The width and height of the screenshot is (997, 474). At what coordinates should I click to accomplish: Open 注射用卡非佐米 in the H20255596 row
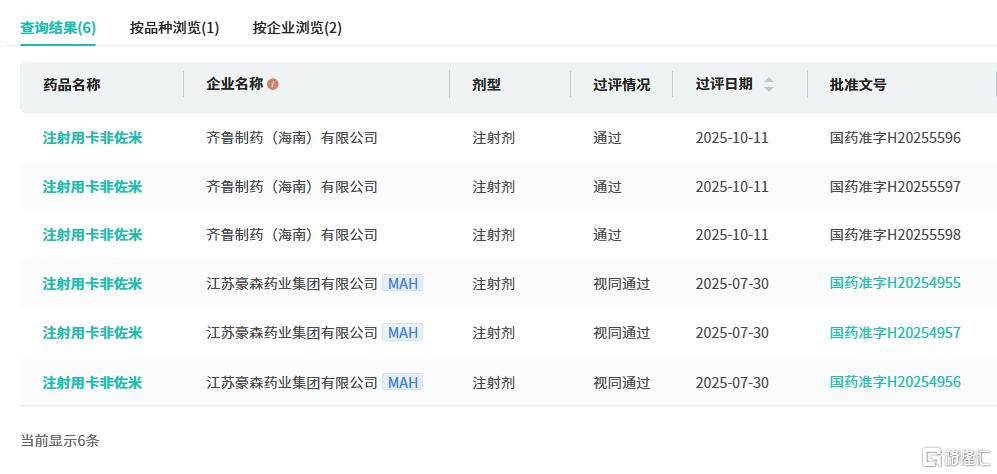(x=92, y=138)
